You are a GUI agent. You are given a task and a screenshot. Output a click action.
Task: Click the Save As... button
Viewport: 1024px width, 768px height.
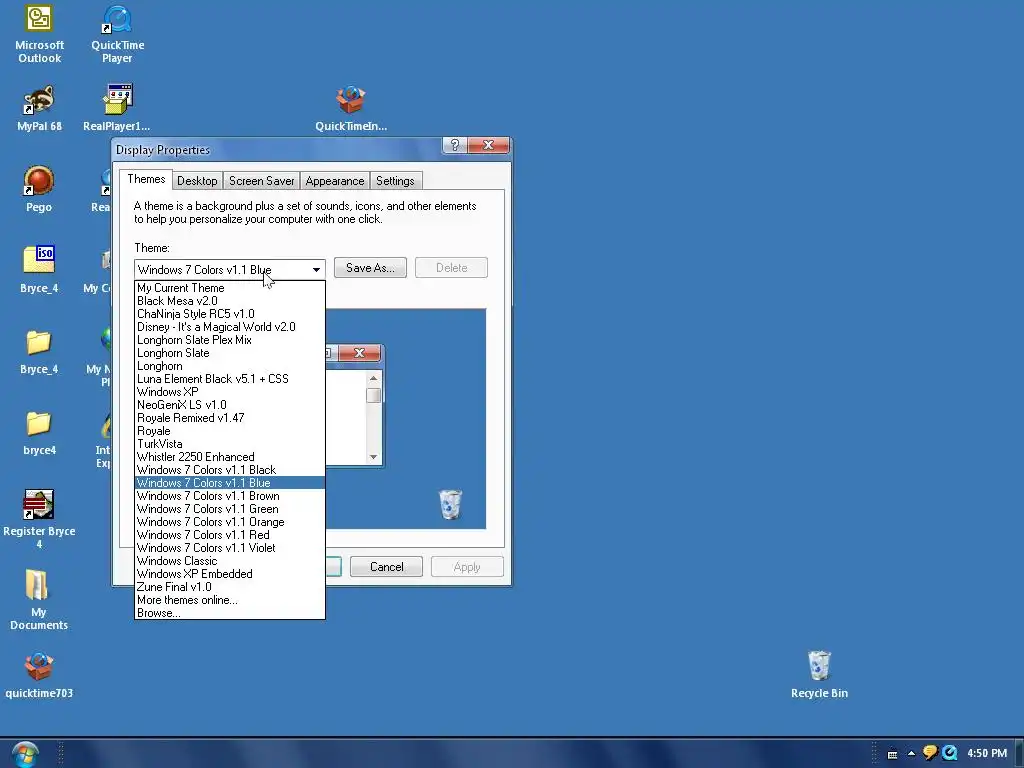tap(370, 268)
